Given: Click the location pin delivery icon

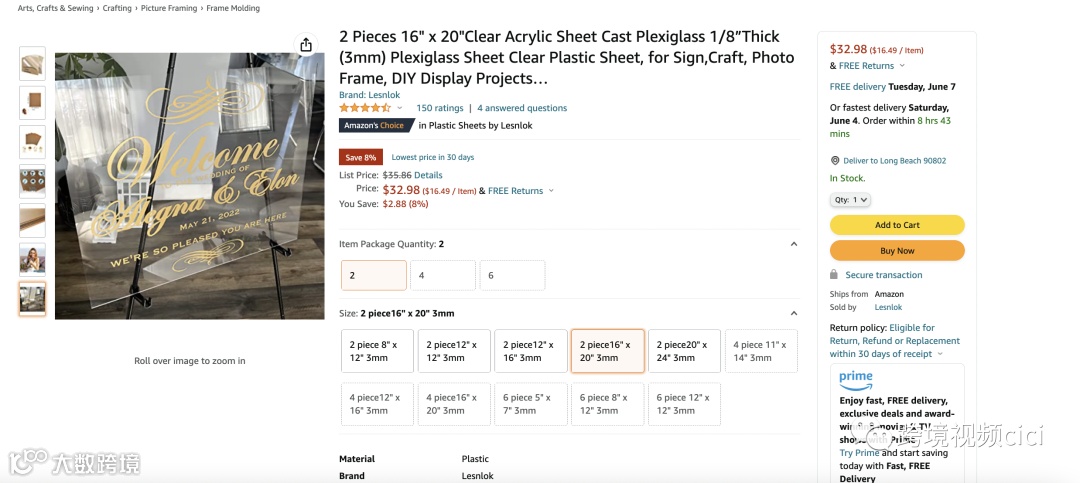Looking at the screenshot, I should tap(835, 161).
